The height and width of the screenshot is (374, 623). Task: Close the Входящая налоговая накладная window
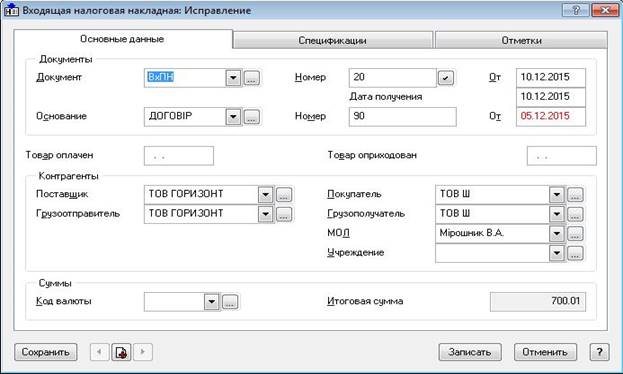(x=605, y=10)
